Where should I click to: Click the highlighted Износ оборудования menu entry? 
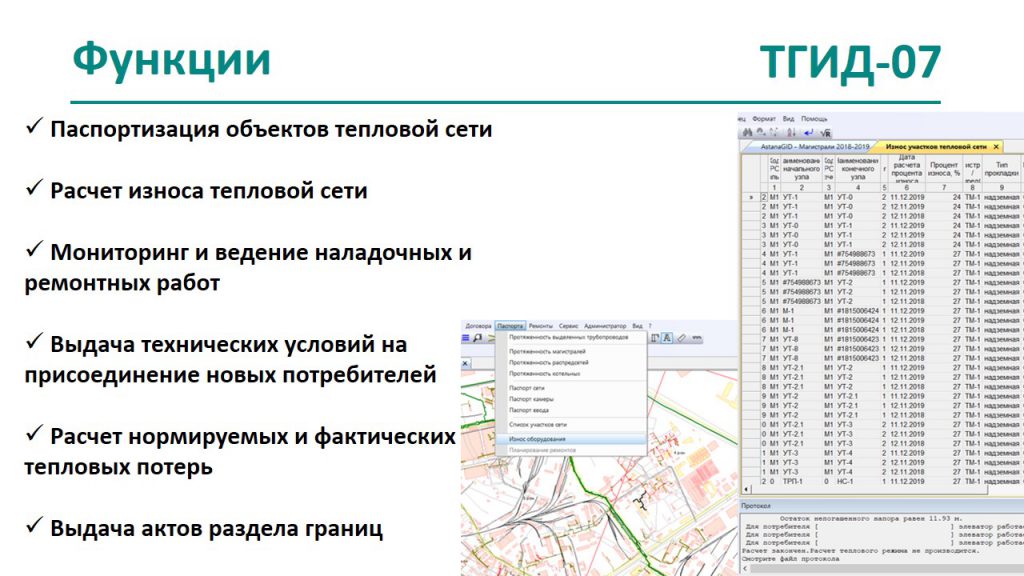tap(571, 439)
